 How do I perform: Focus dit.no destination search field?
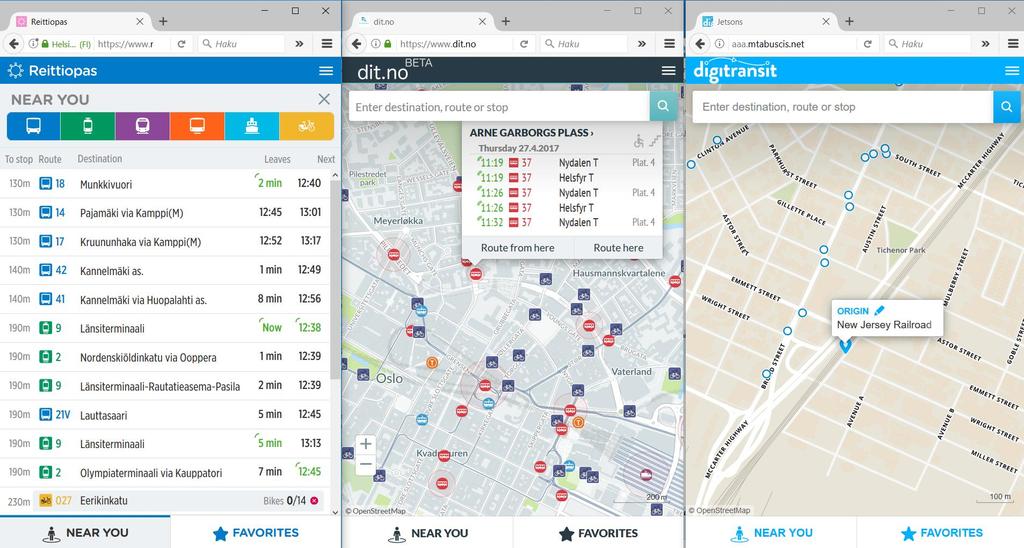coord(499,106)
